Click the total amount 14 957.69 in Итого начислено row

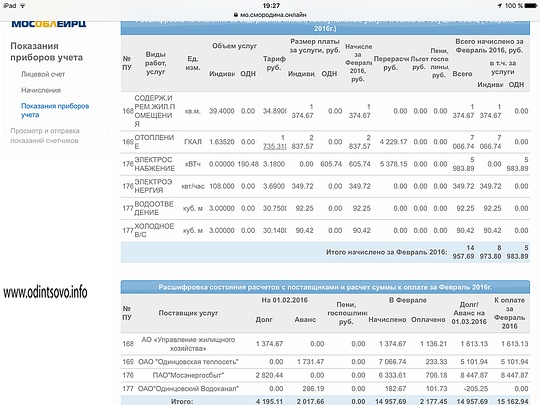463,252
